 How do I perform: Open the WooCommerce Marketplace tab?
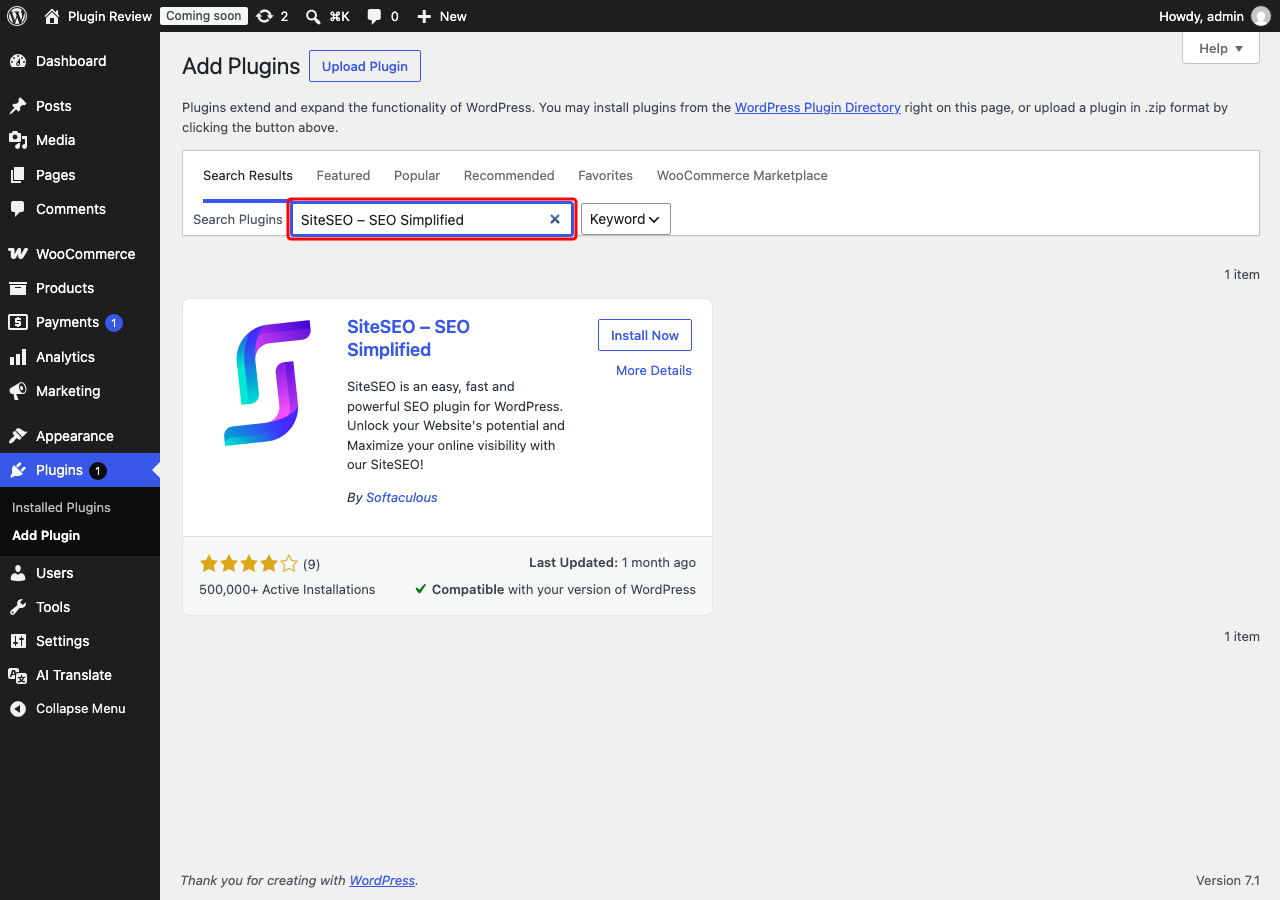[x=742, y=175]
